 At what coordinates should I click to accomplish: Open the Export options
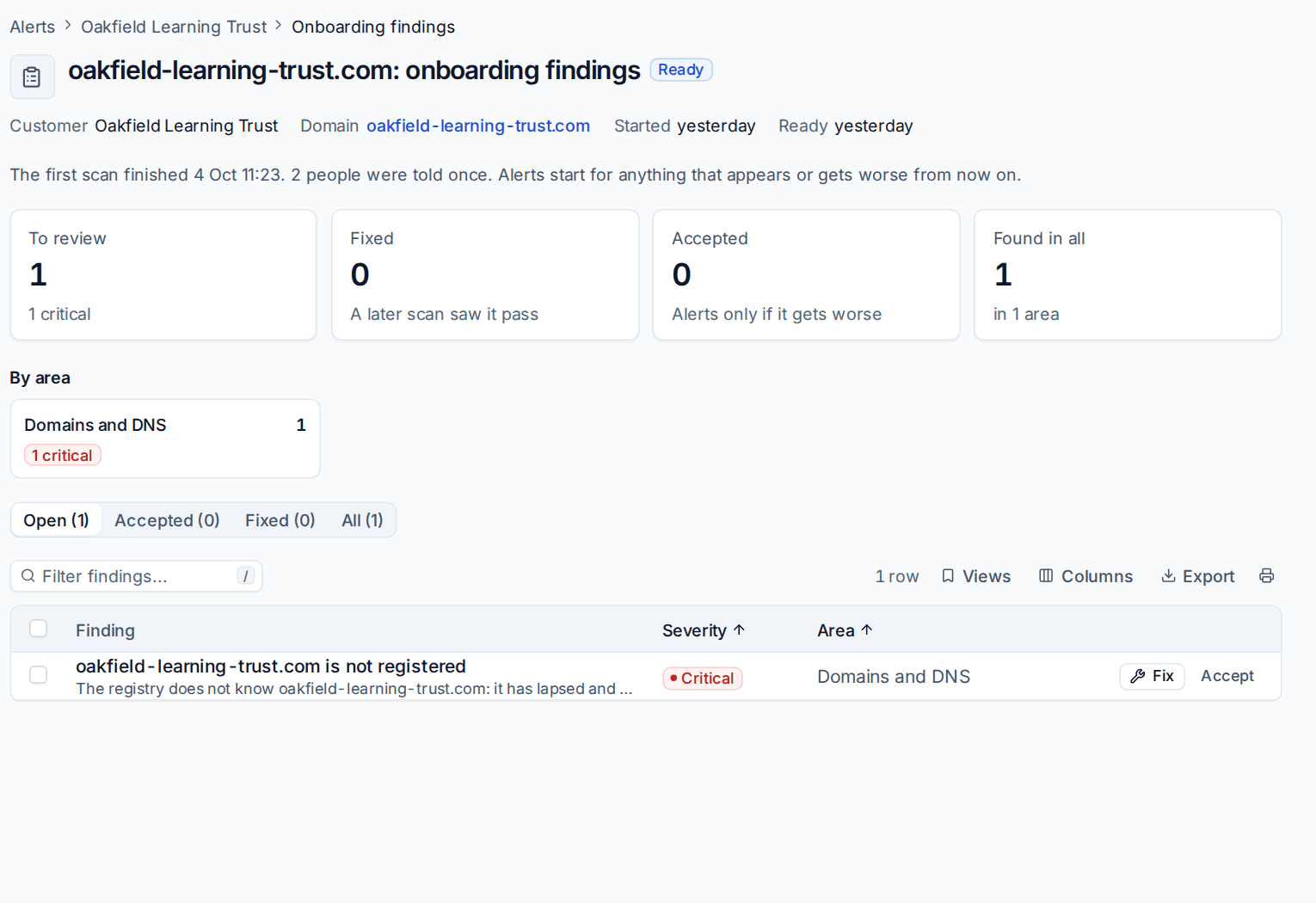pyautogui.click(x=1198, y=576)
